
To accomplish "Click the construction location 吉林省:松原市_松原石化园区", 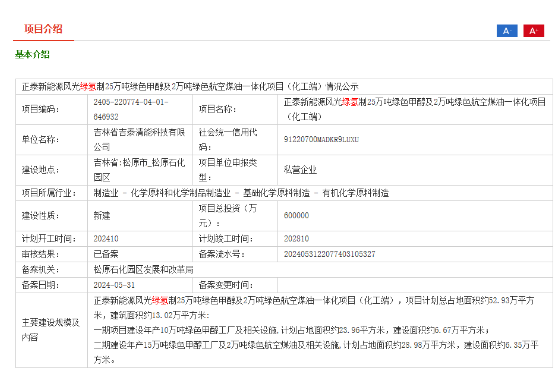I will pyautogui.click(x=139, y=170).
